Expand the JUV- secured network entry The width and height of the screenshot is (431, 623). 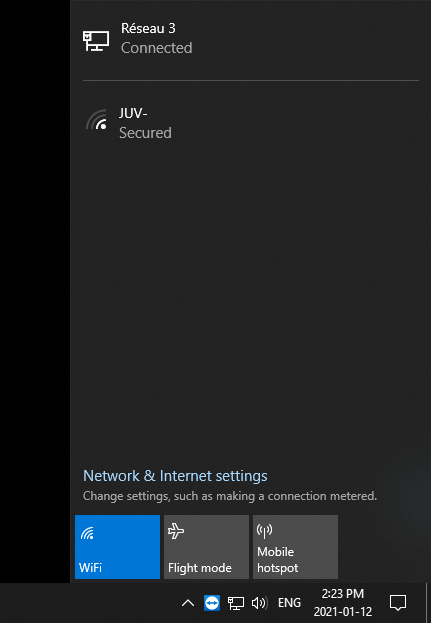point(251,123)
